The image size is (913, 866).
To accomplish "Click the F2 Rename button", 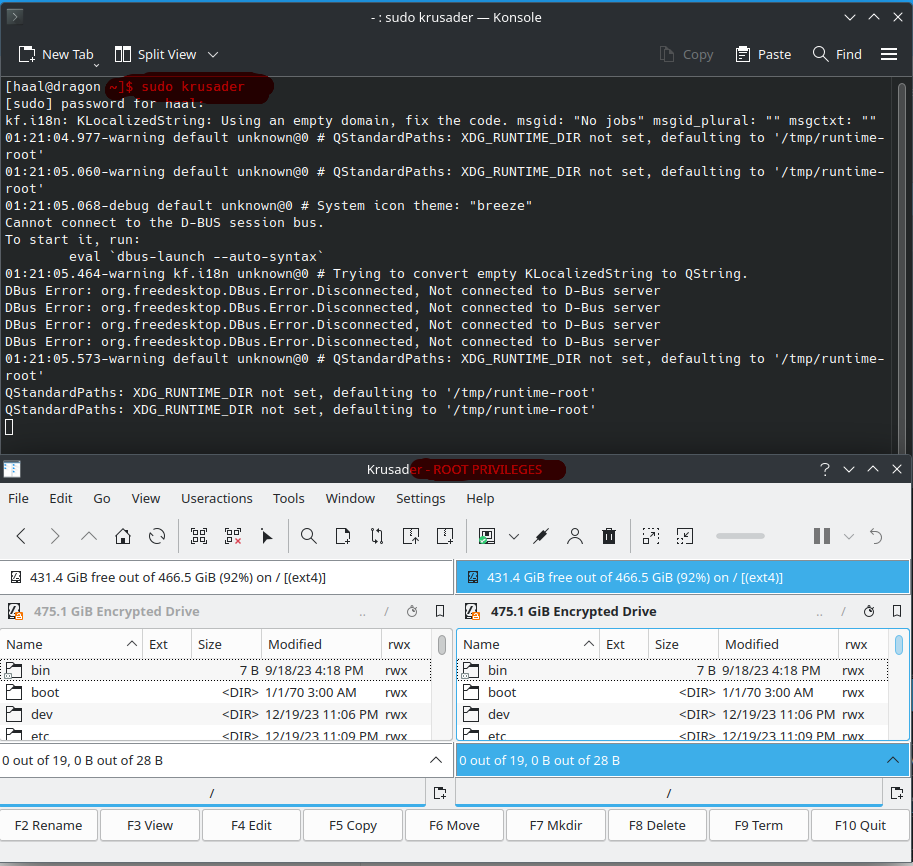I will pos(49,825).
